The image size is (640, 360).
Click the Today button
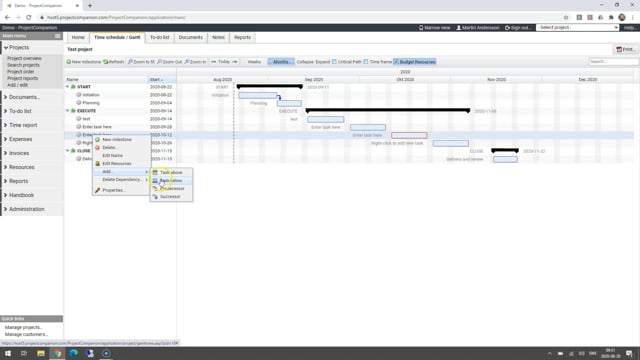point(224,62)
